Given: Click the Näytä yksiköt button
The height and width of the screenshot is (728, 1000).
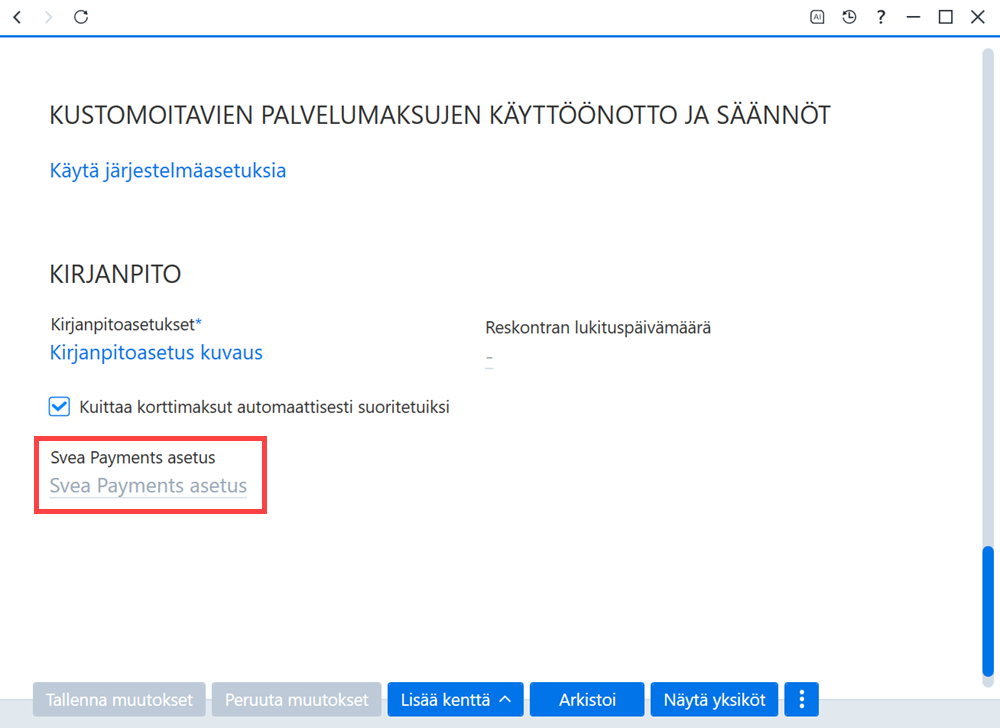Looking at the screenshot, I should [714, 699].
